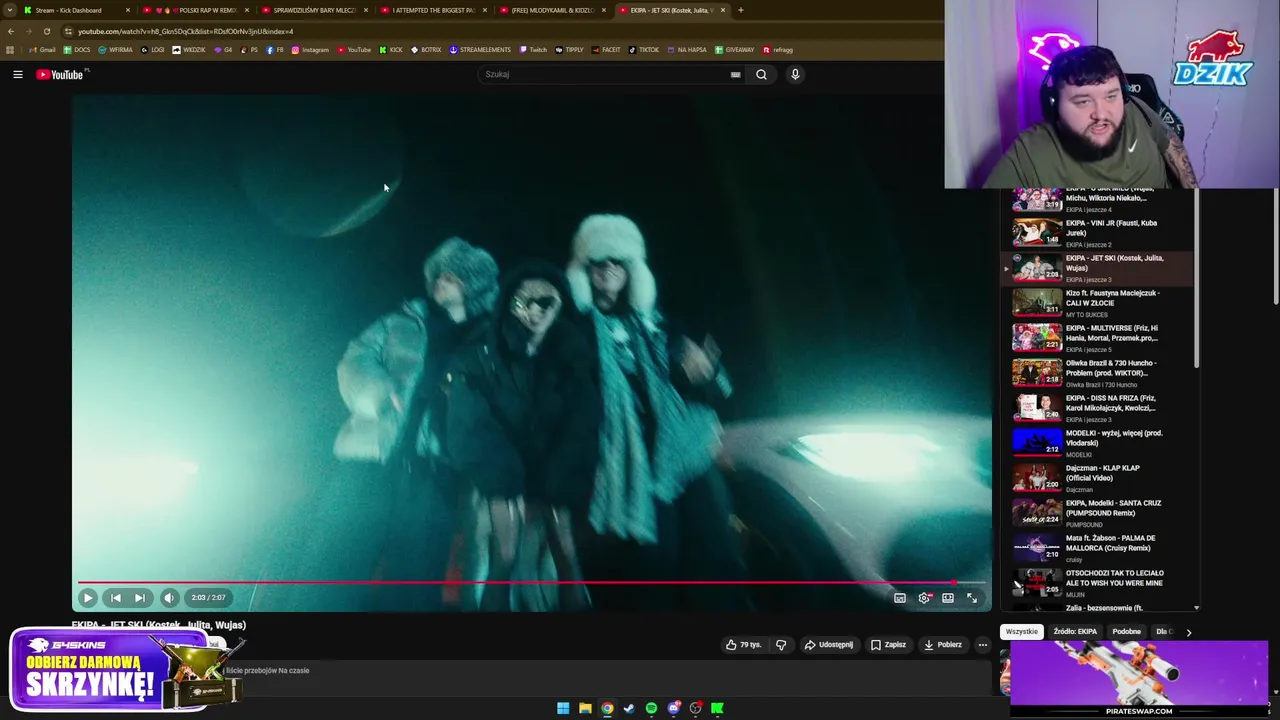Reload the page with the refresh icon
The height and width of the screenshot is (720, 1280).
[46, 31]
